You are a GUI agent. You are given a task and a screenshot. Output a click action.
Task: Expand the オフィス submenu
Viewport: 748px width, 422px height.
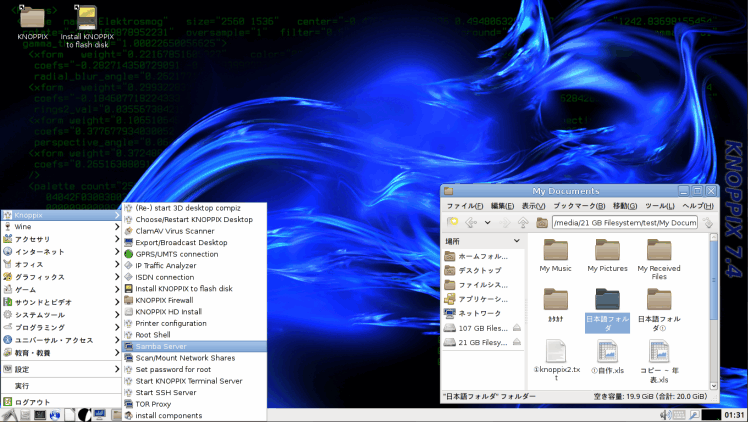(61, 264)
